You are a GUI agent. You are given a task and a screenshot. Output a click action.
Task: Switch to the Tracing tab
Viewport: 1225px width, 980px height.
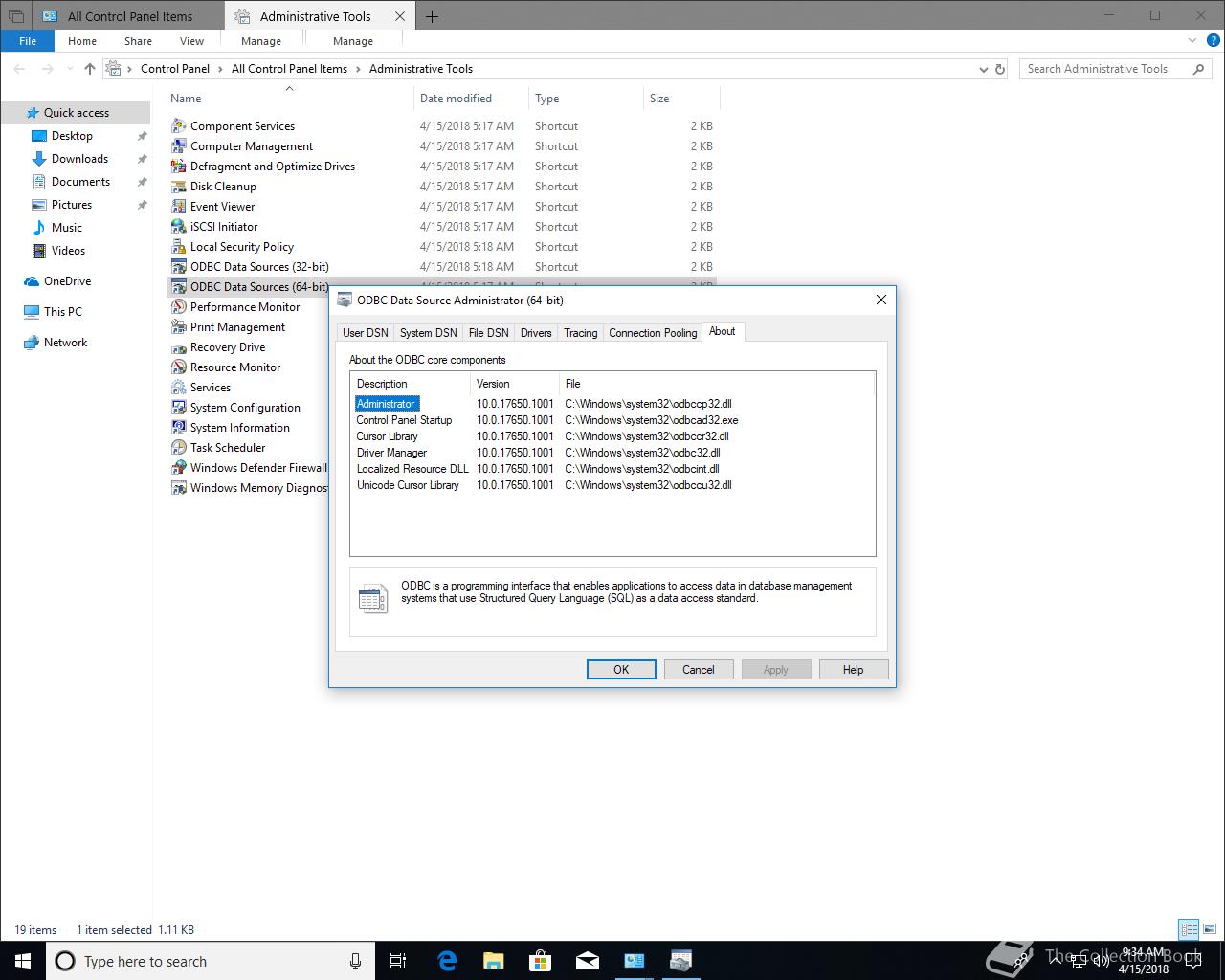coord(580,333)
